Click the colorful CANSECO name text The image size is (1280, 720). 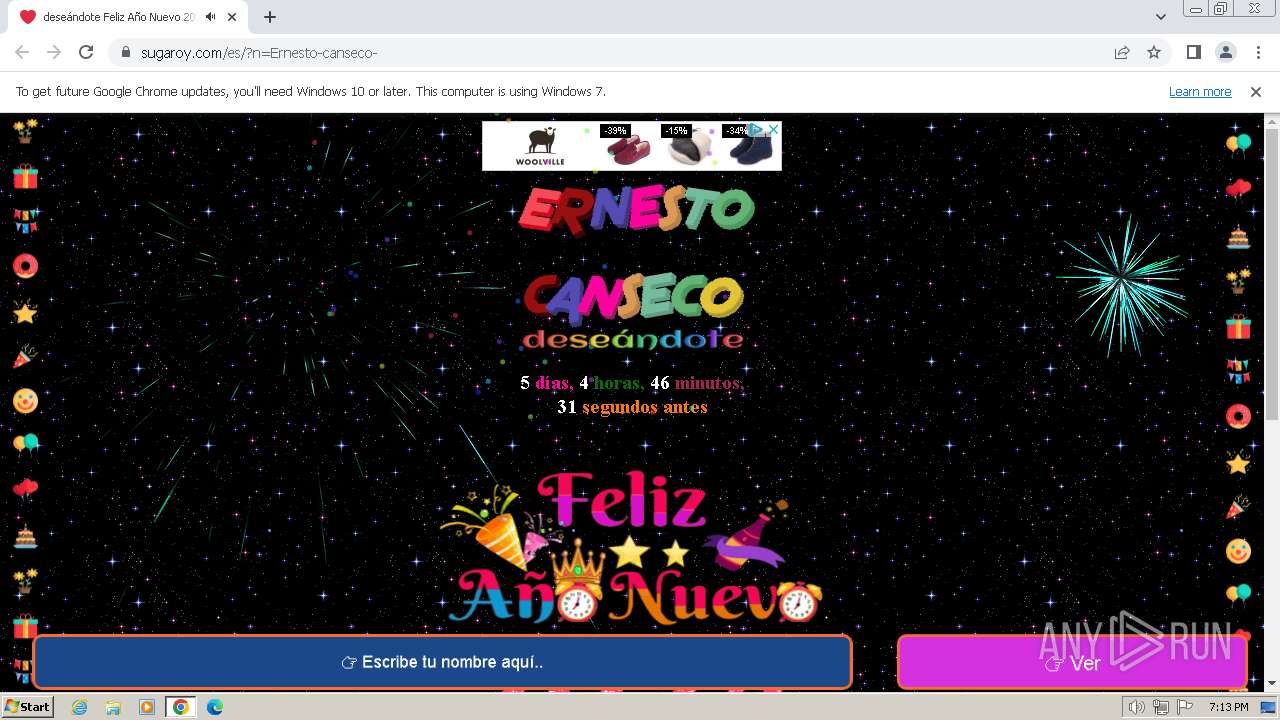tap(633, 299)
